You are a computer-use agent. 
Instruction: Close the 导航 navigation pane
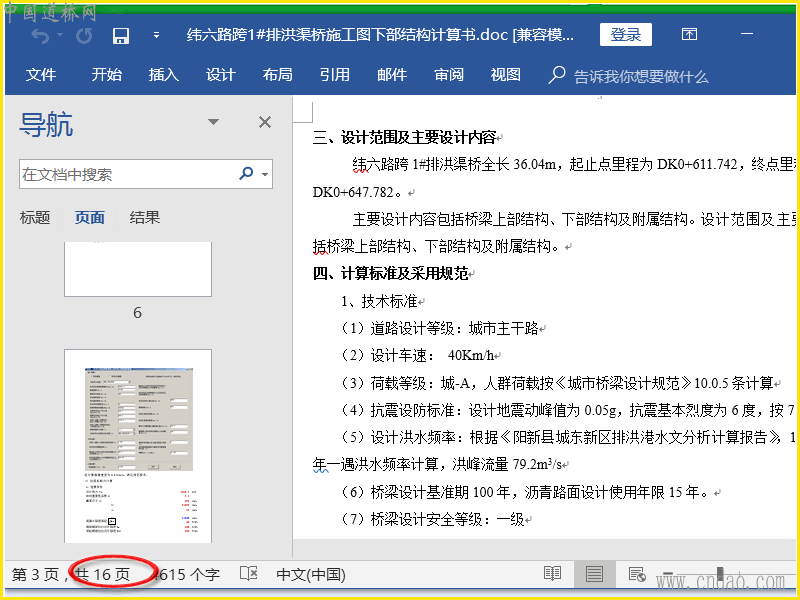tap(265, 122)
